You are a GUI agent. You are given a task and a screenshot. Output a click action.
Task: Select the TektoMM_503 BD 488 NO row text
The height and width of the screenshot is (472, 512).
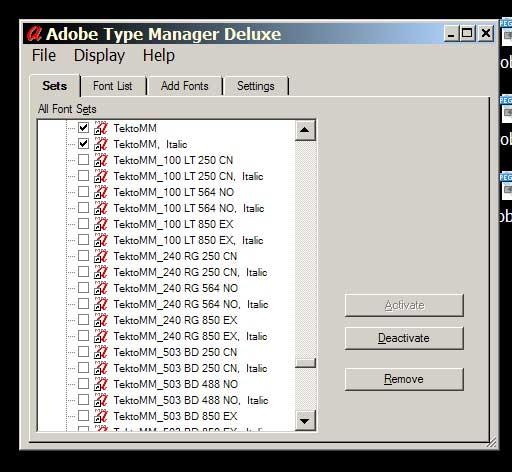[176, 384]
